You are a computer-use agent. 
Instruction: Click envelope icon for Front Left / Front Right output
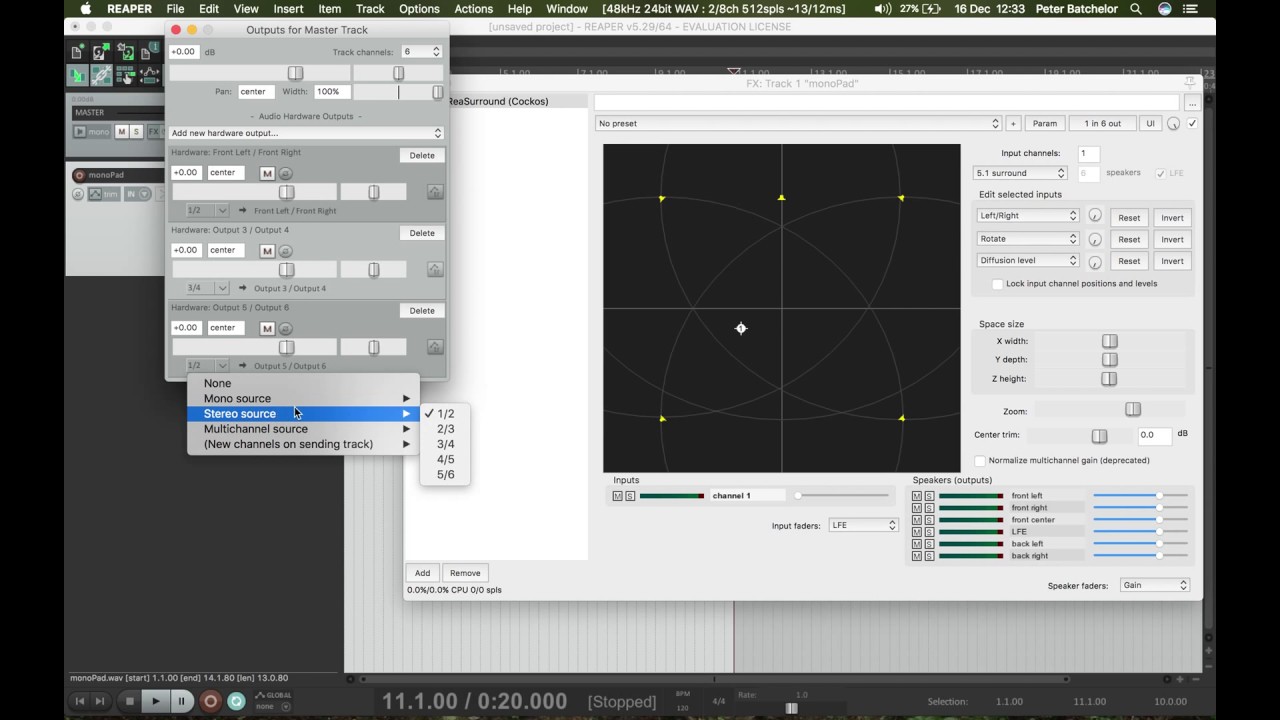coord(435,192)
